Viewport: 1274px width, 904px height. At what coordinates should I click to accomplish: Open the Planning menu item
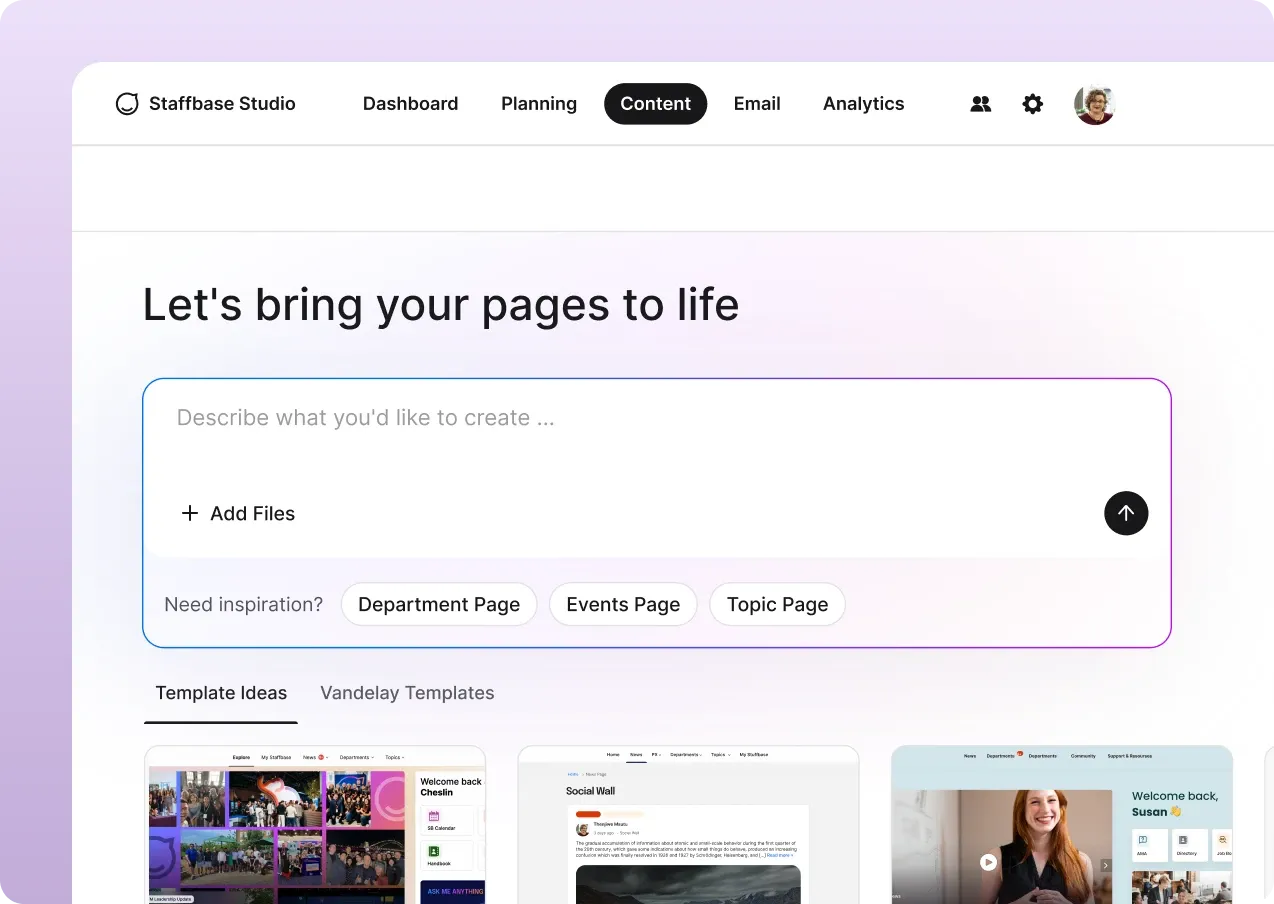pyautogui.click(x=539, y=103)
